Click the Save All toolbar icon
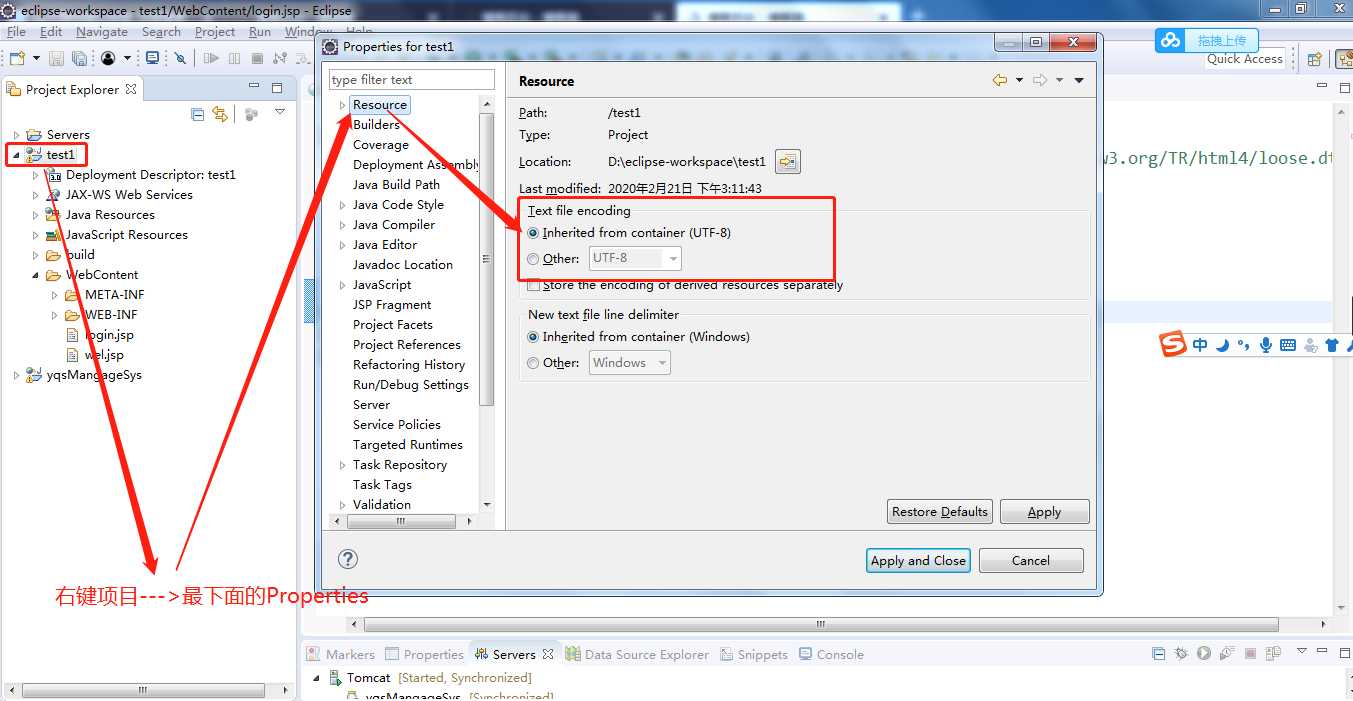Viewport: 1353px width, 701px height. coord(79,58)
